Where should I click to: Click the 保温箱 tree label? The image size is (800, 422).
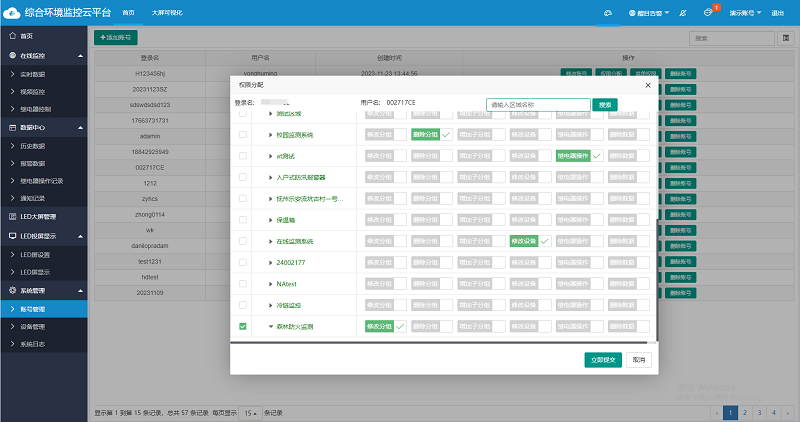pos(286,220)
